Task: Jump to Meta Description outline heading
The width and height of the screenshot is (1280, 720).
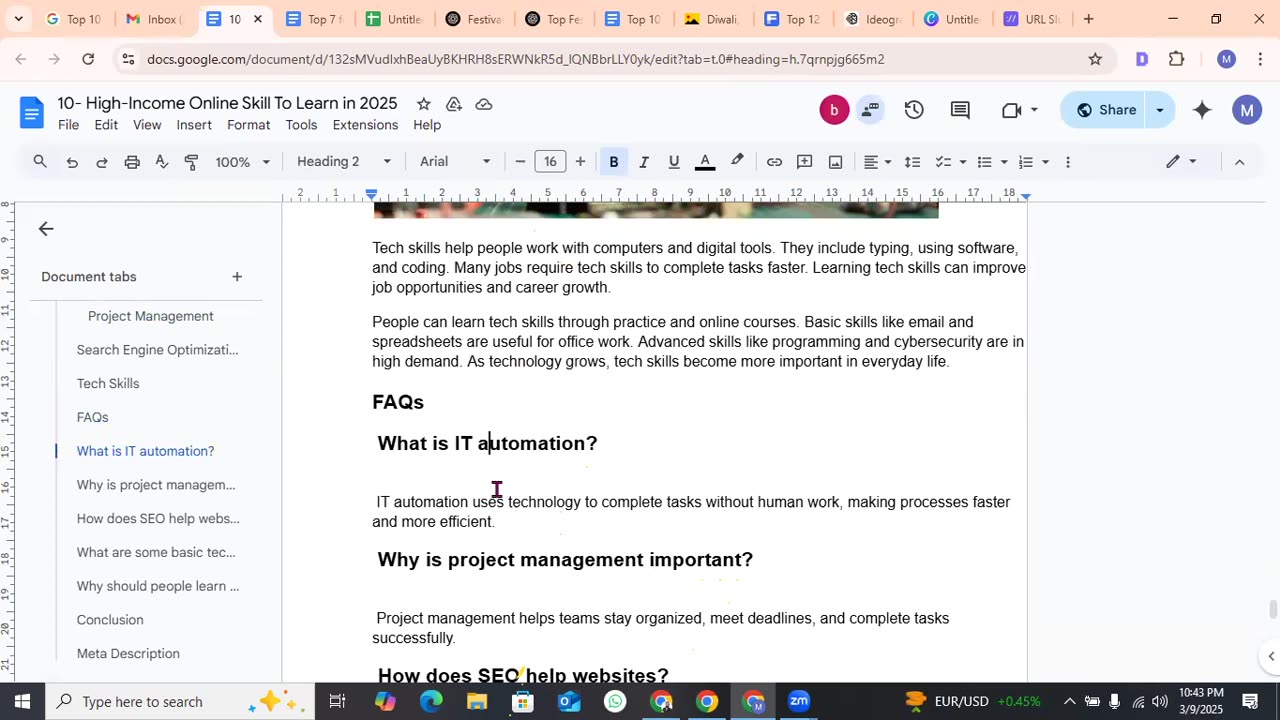Action: point(128,654)
